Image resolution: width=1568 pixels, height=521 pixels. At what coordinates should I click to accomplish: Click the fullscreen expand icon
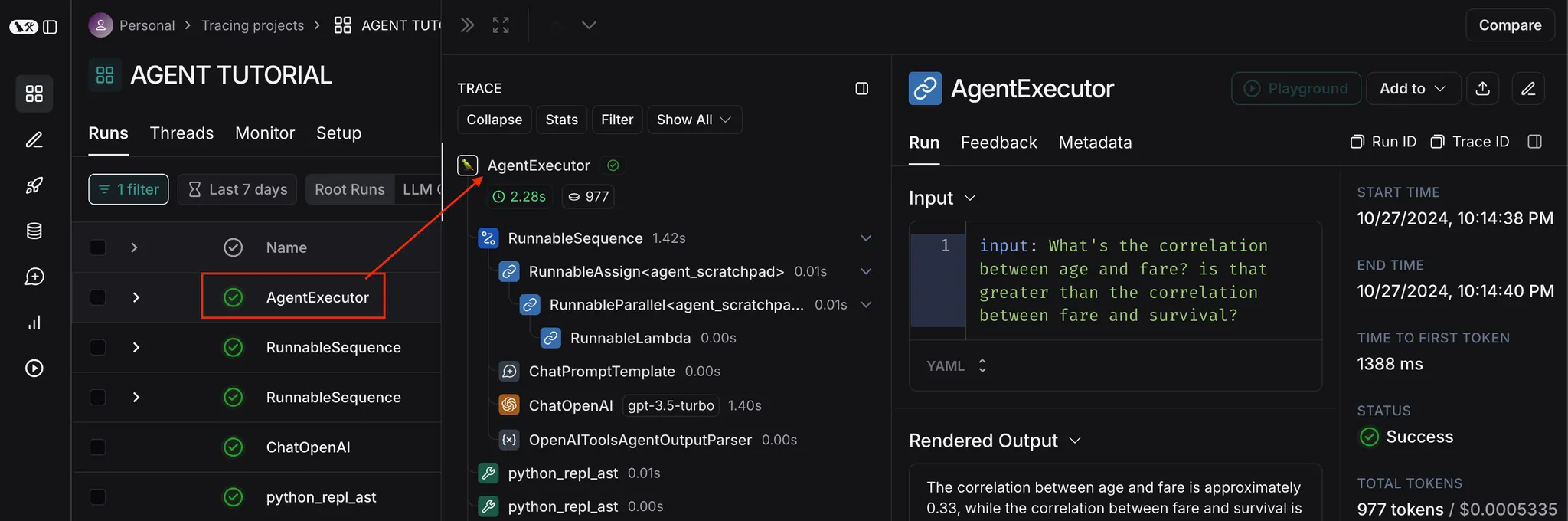click(501, 25)
